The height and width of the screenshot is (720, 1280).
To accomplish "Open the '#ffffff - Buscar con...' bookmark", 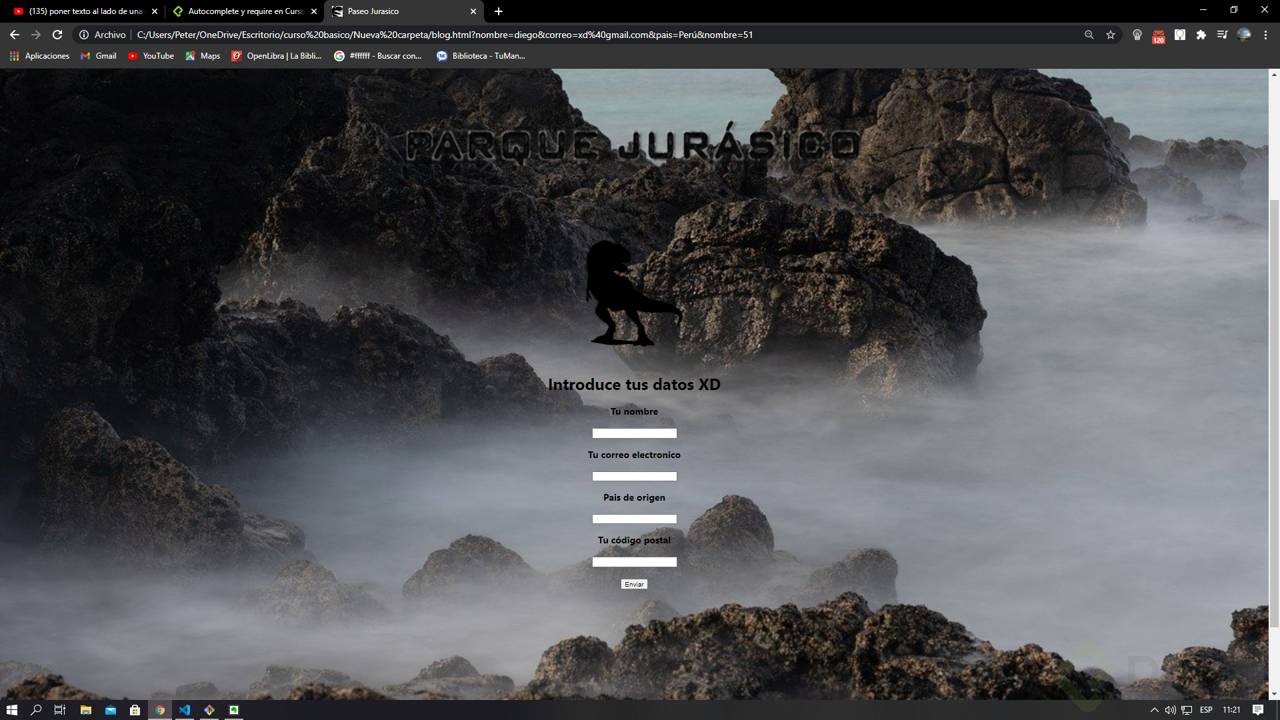I will pos(378,56).
